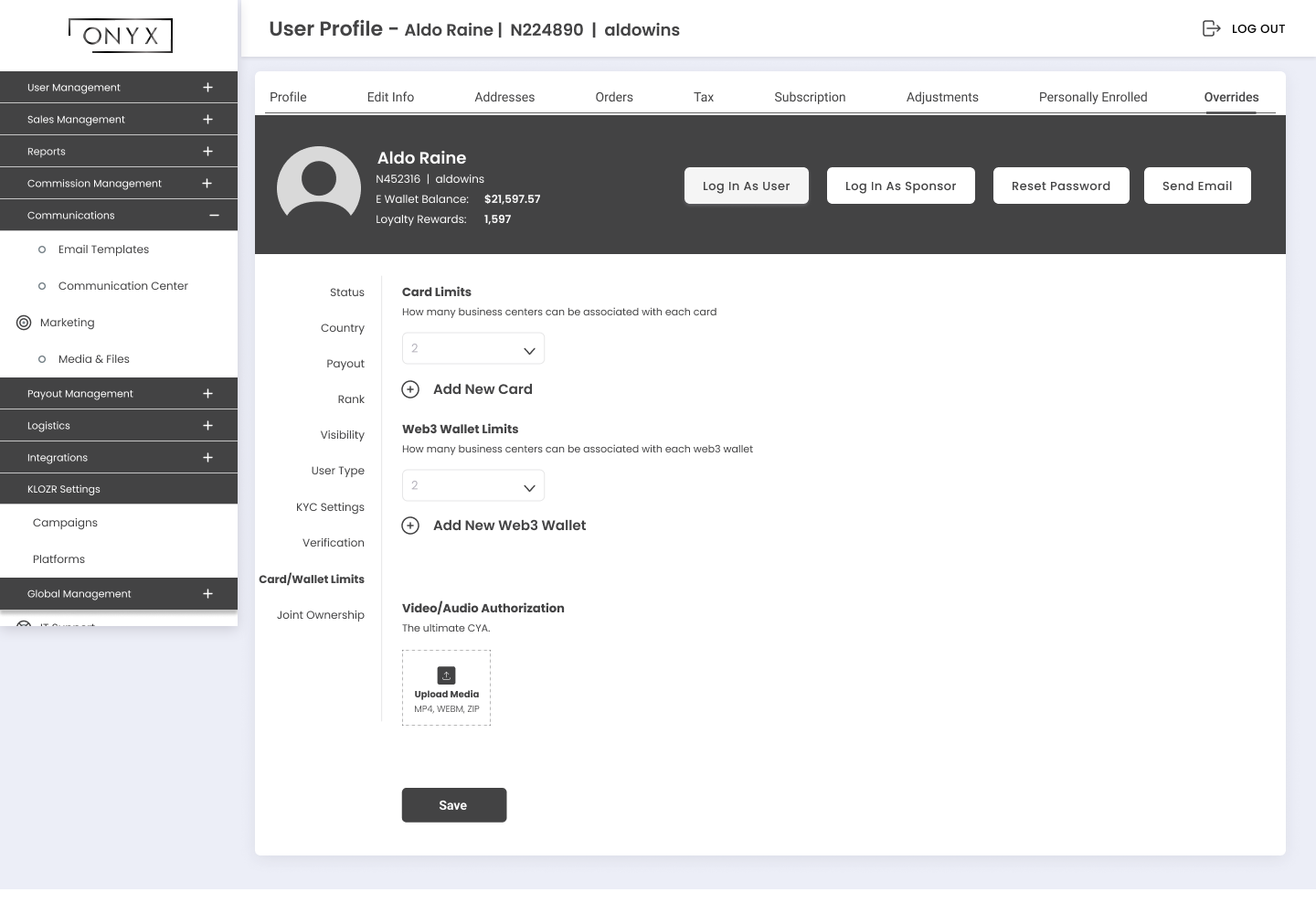
Task: Collapse the Communications section
Action: click(214, 216)
